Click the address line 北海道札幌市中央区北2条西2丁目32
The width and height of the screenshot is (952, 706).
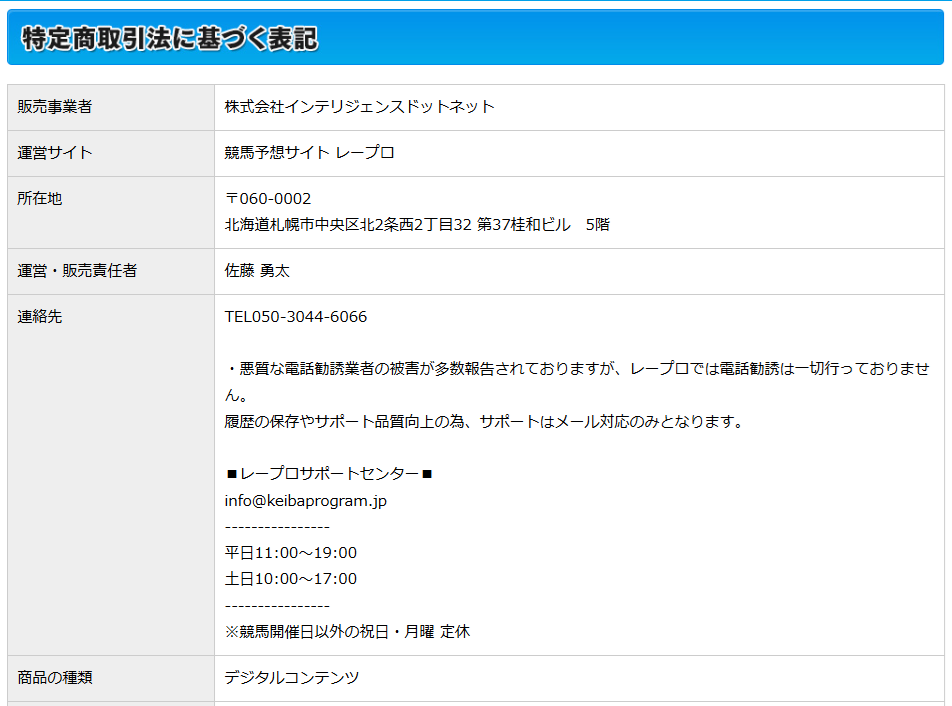(348, 225)
